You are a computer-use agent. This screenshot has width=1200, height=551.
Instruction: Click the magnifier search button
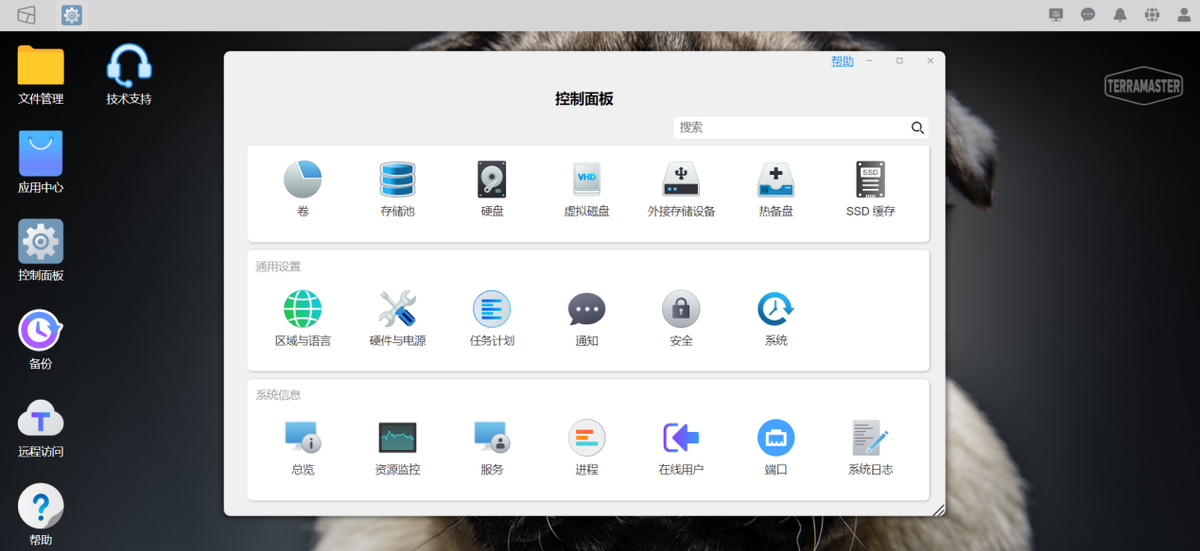coord(917,127)
